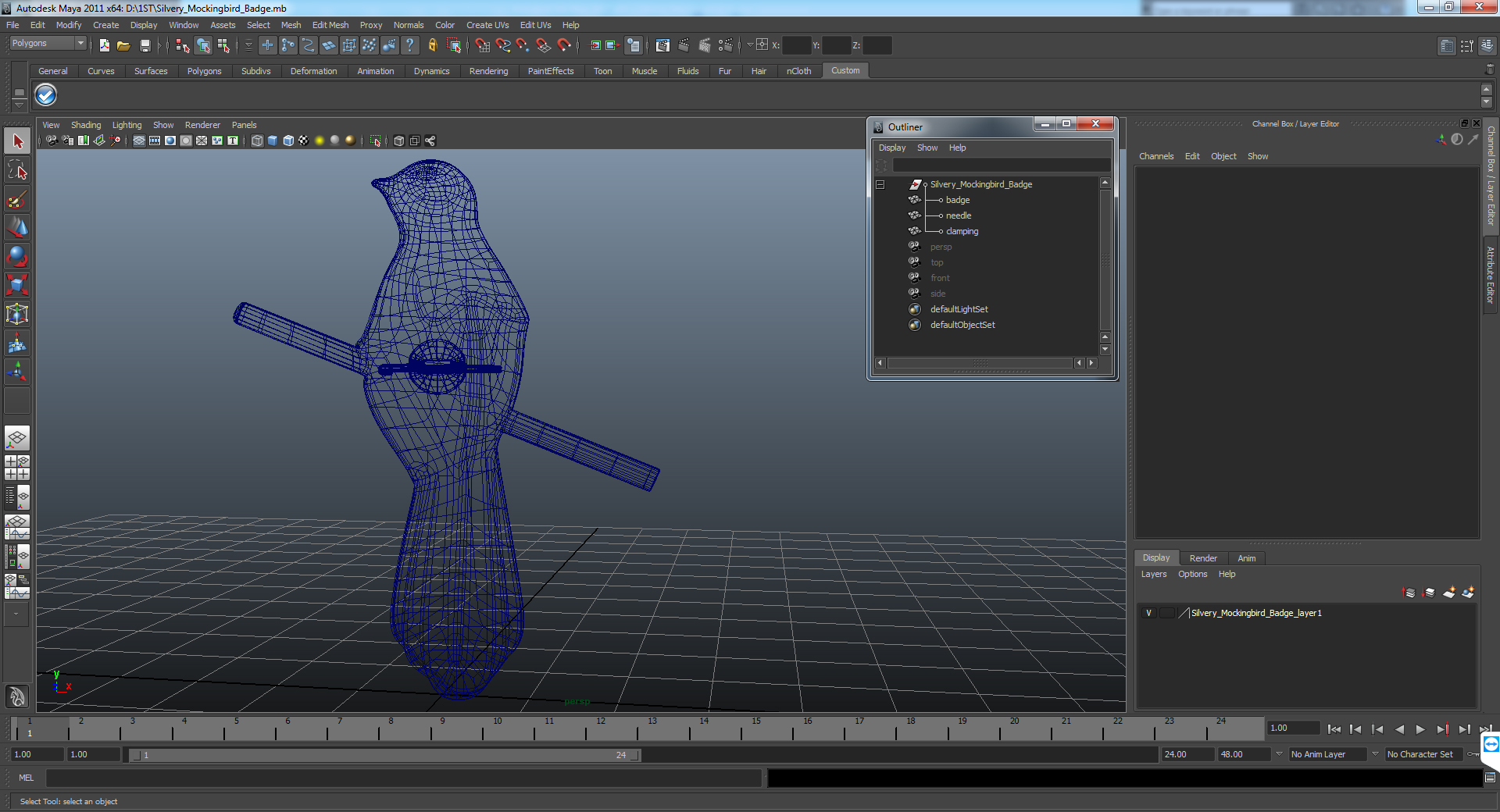Toggle the layer display type box beside V

pyautogui.click(x=1166, y=613)
